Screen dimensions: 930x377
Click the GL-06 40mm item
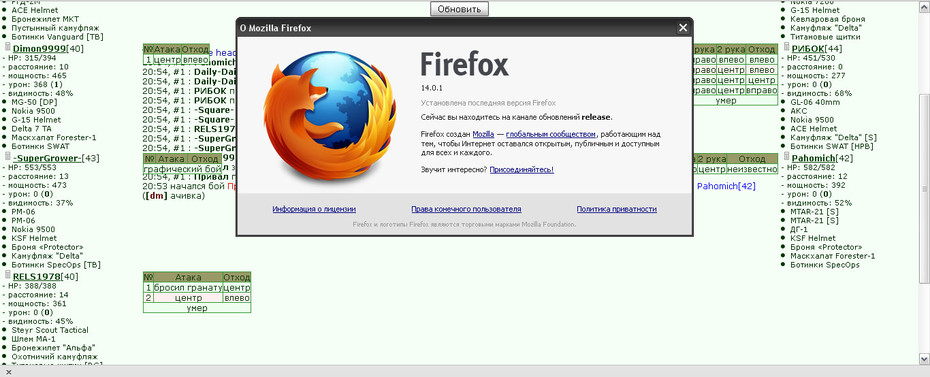tap(815, 102)
